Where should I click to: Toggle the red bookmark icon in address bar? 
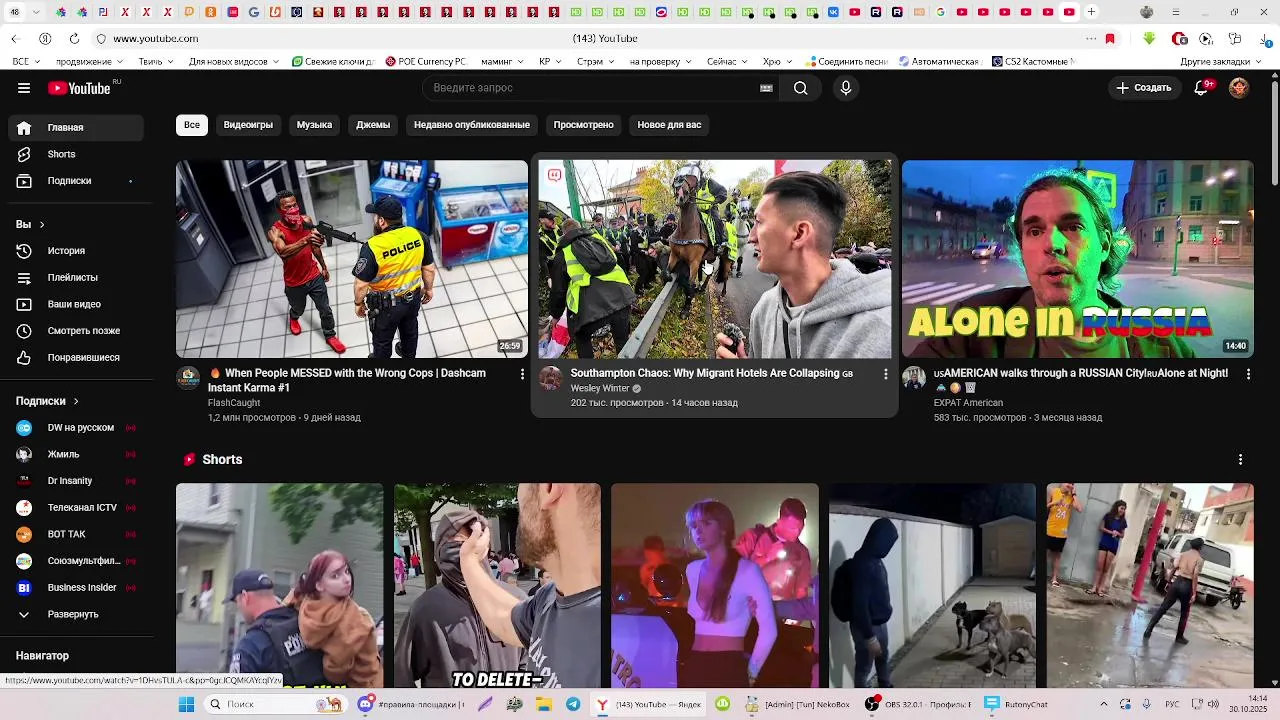tap(1110, 39)
